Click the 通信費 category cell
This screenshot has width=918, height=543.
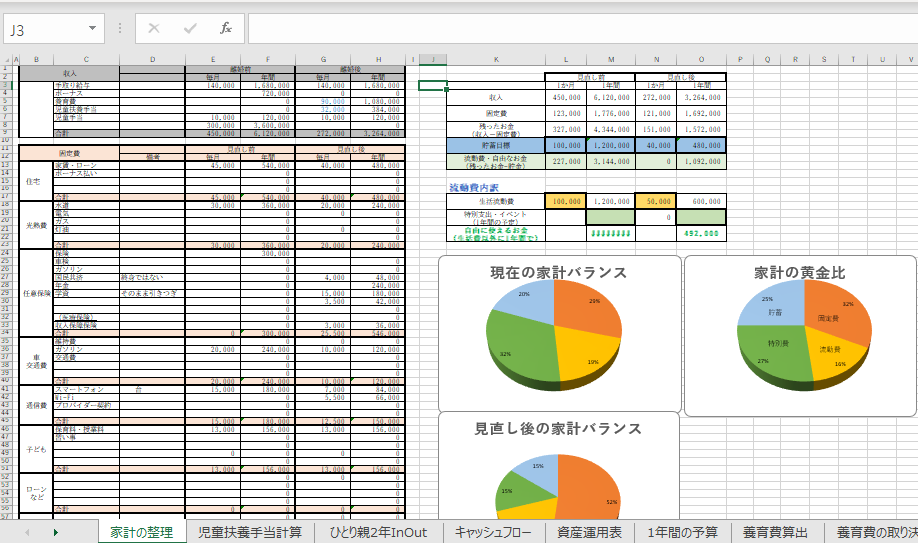coord(36,405)
